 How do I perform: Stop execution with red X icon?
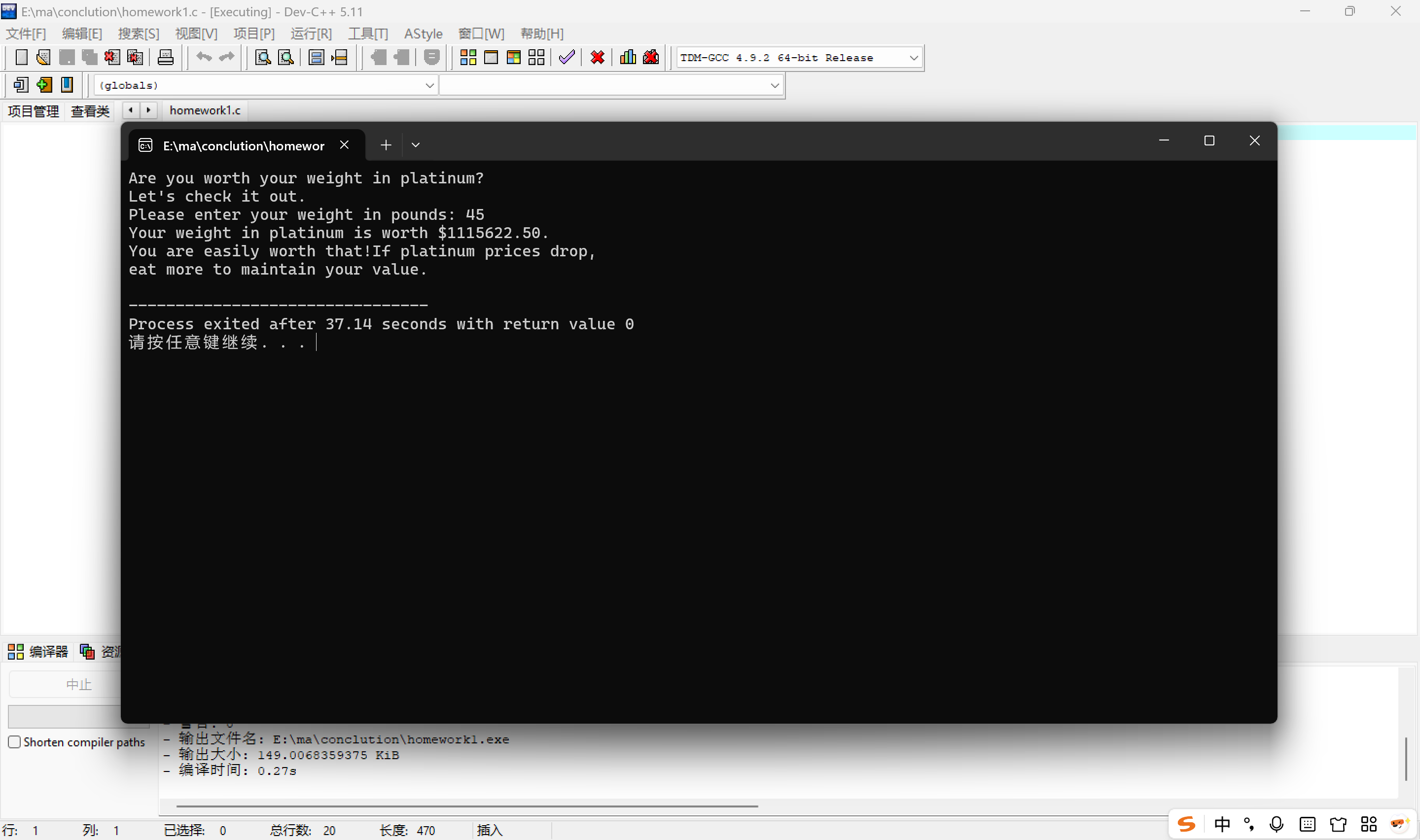click(x=597, y=57)
